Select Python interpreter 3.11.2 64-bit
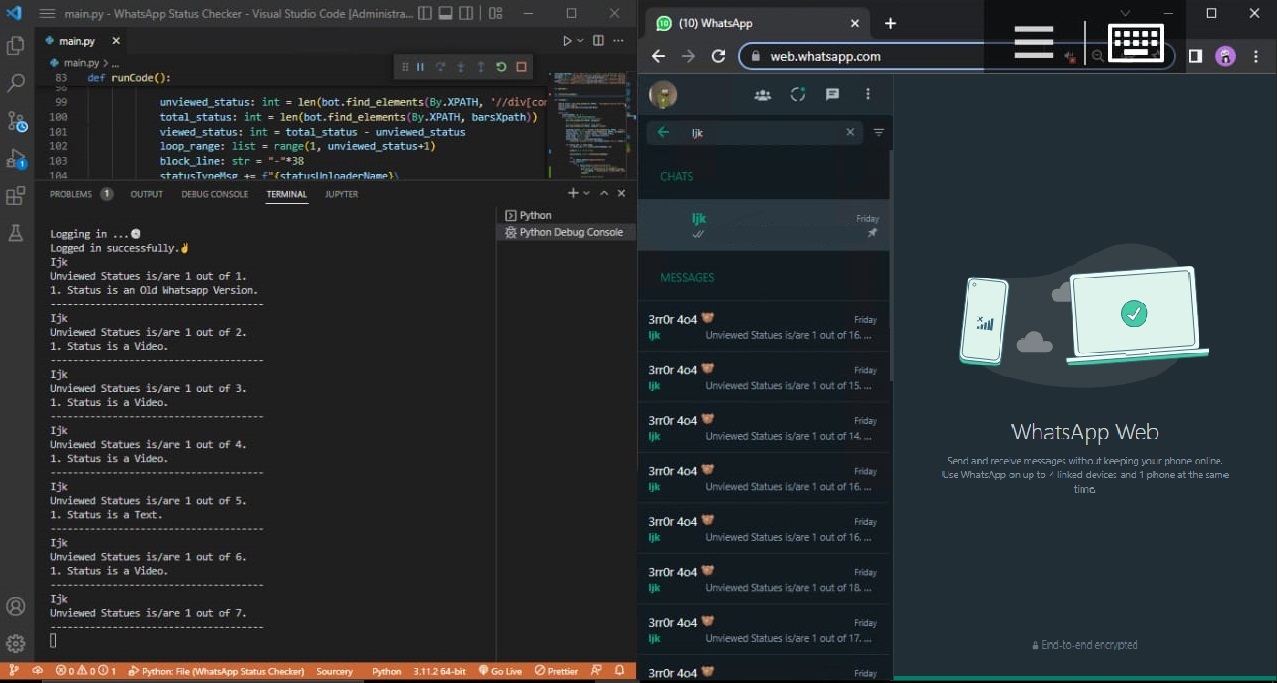This screenshot has height=683, width=1277. click(x=439, y=671)
